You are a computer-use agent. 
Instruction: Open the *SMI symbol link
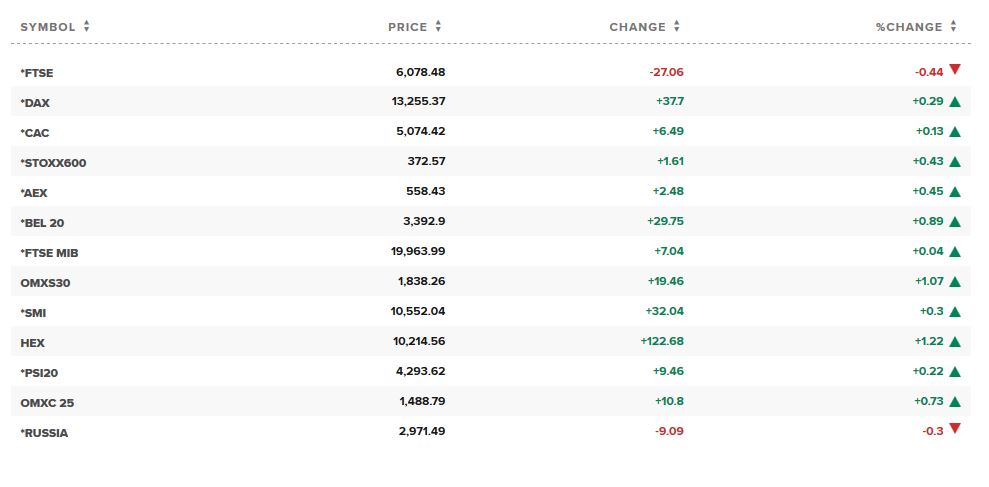[33, 313]
